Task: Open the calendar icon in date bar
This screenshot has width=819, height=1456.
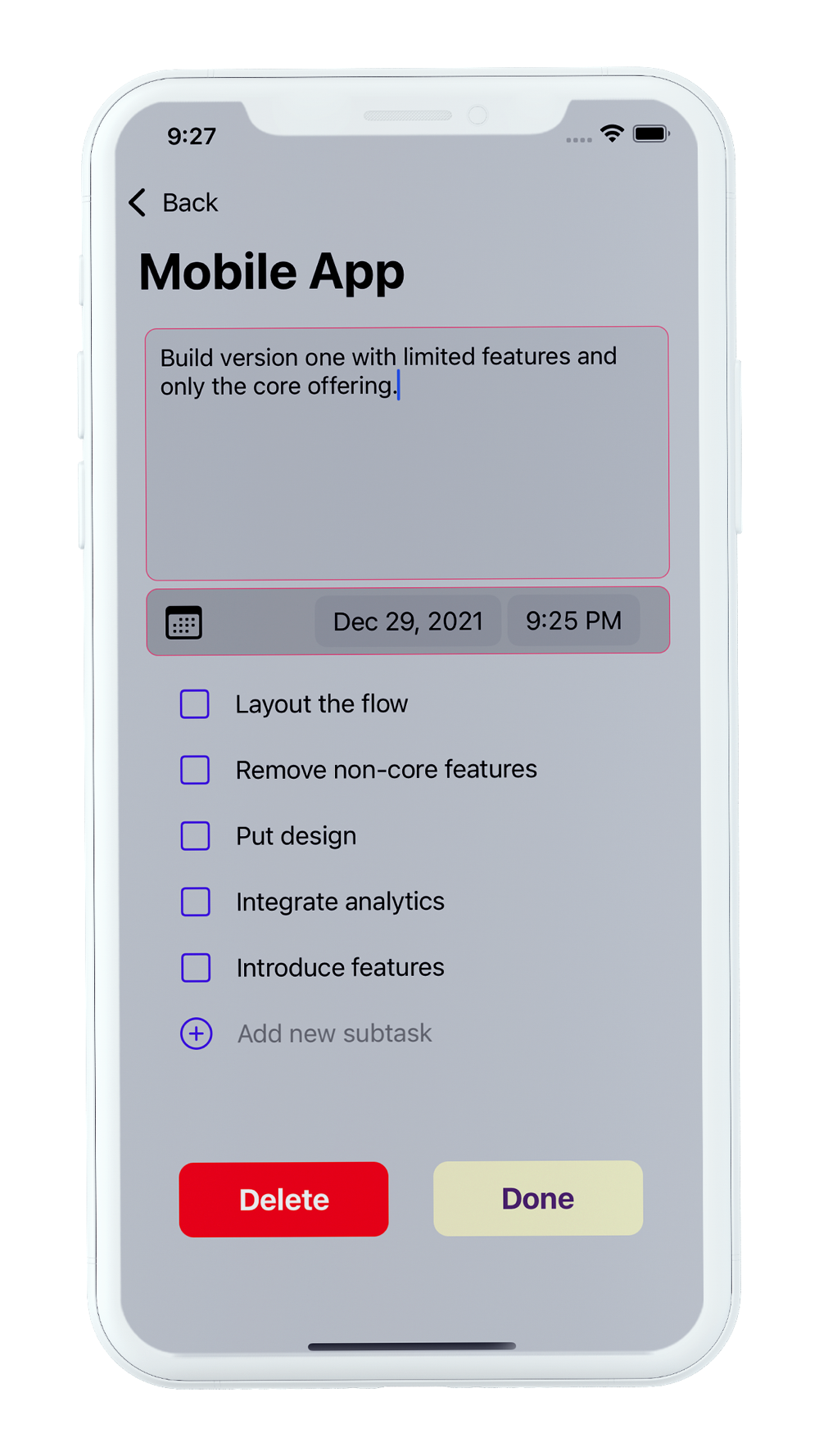Action: click(183, 622)
